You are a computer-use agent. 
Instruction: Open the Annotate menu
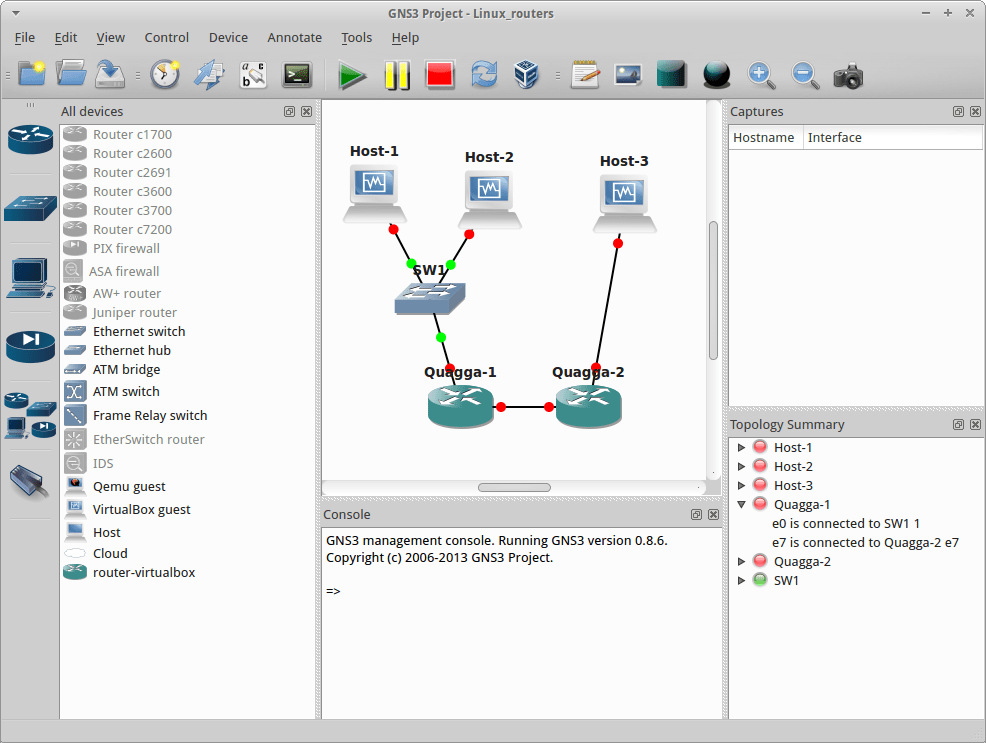pos(294,37)
